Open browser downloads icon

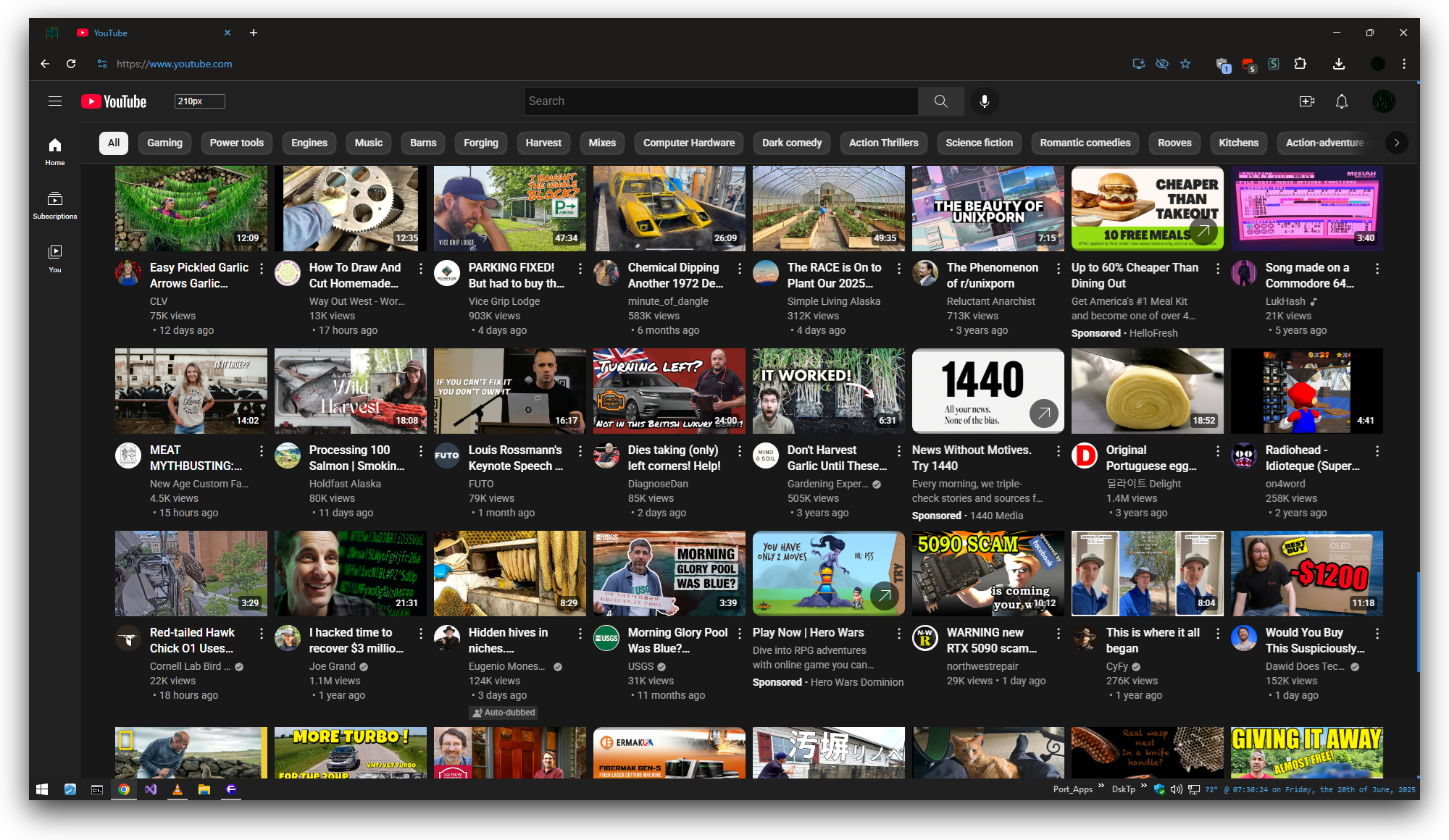point(1339,64)
